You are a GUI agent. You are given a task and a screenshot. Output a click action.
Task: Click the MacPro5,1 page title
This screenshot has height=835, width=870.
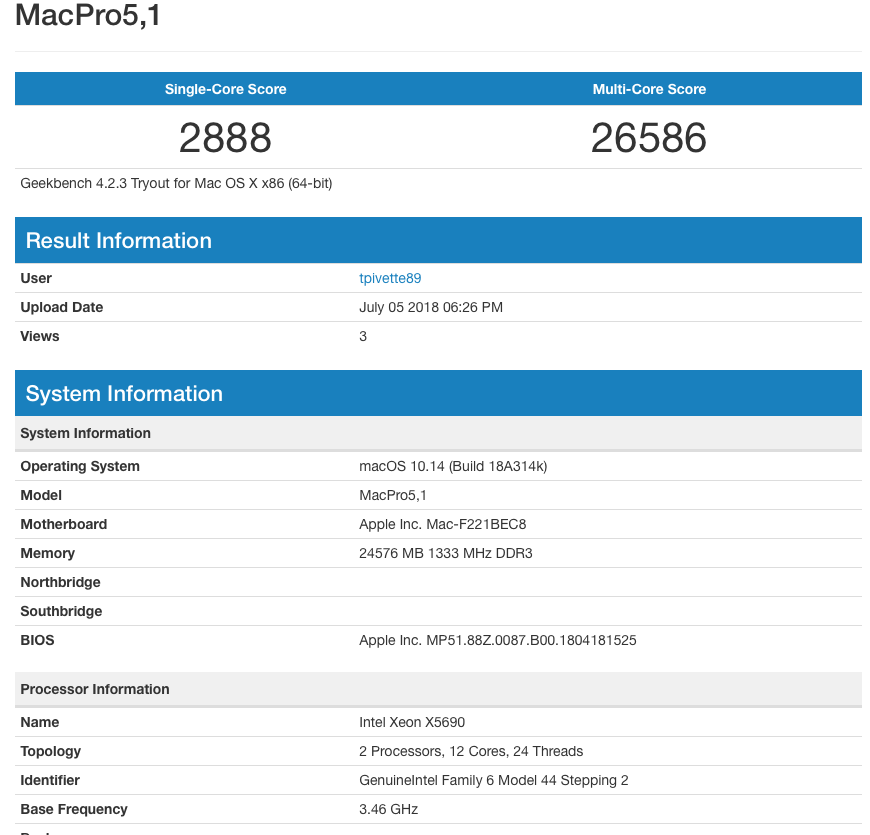(x=88, y=15)
